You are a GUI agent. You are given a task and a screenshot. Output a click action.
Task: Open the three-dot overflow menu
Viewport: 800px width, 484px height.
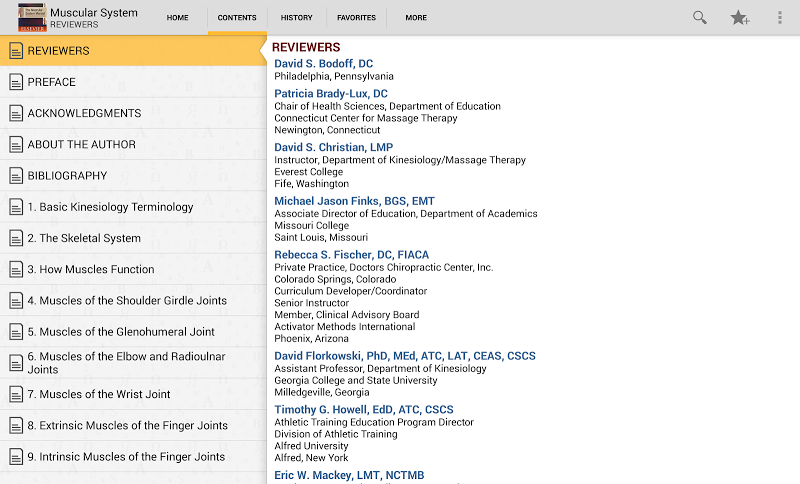click(780, 17)
